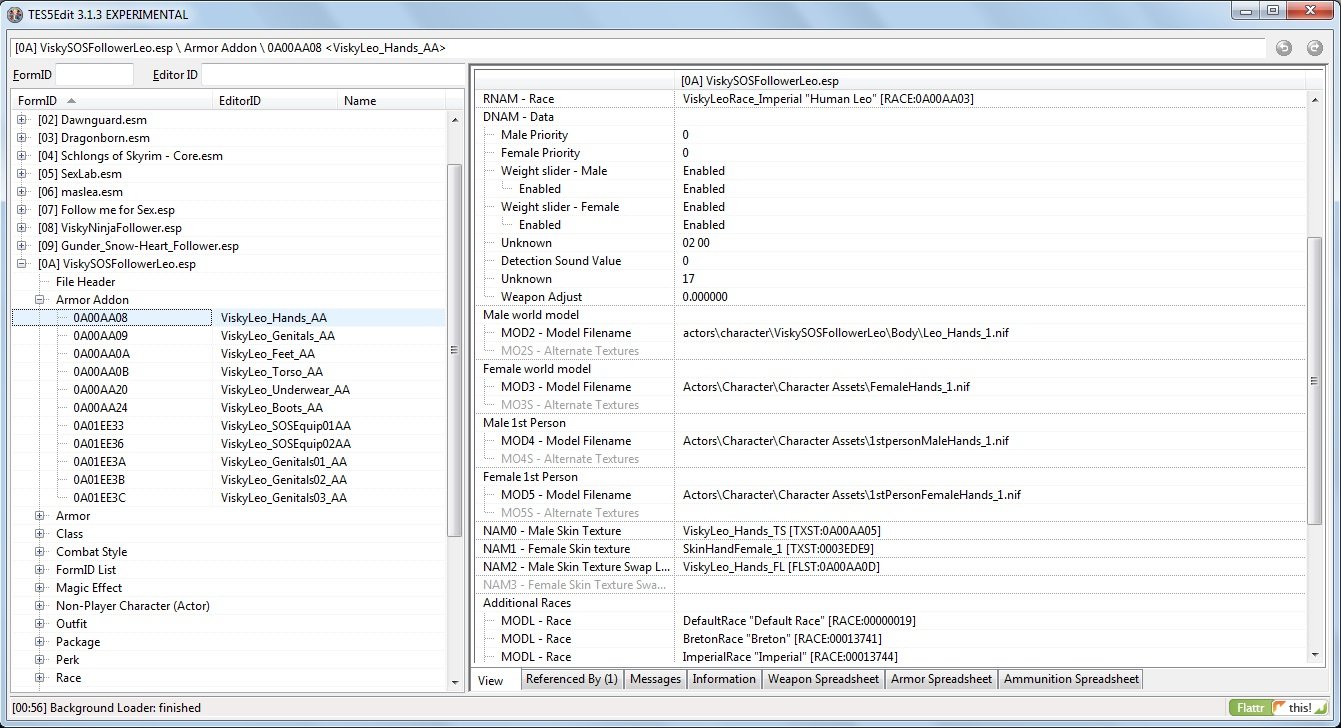Expand the Combat Style group

click(x=41, y=552)
